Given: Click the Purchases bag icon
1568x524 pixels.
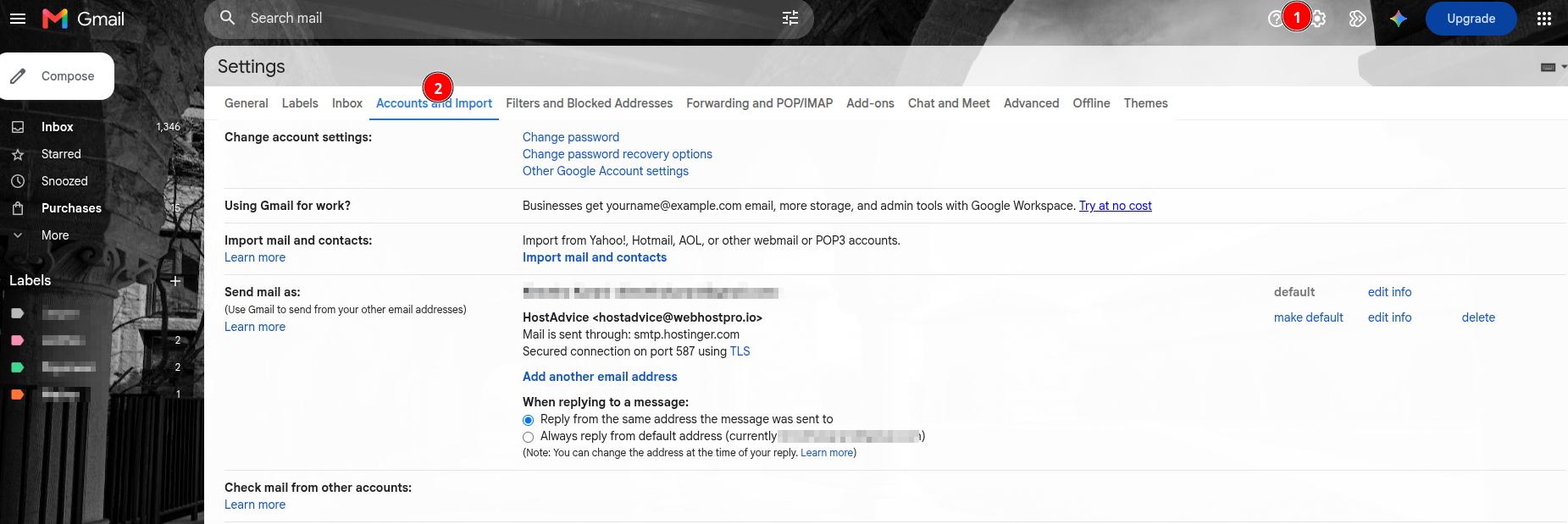Looking at the screenshot, I should [18, 208].
